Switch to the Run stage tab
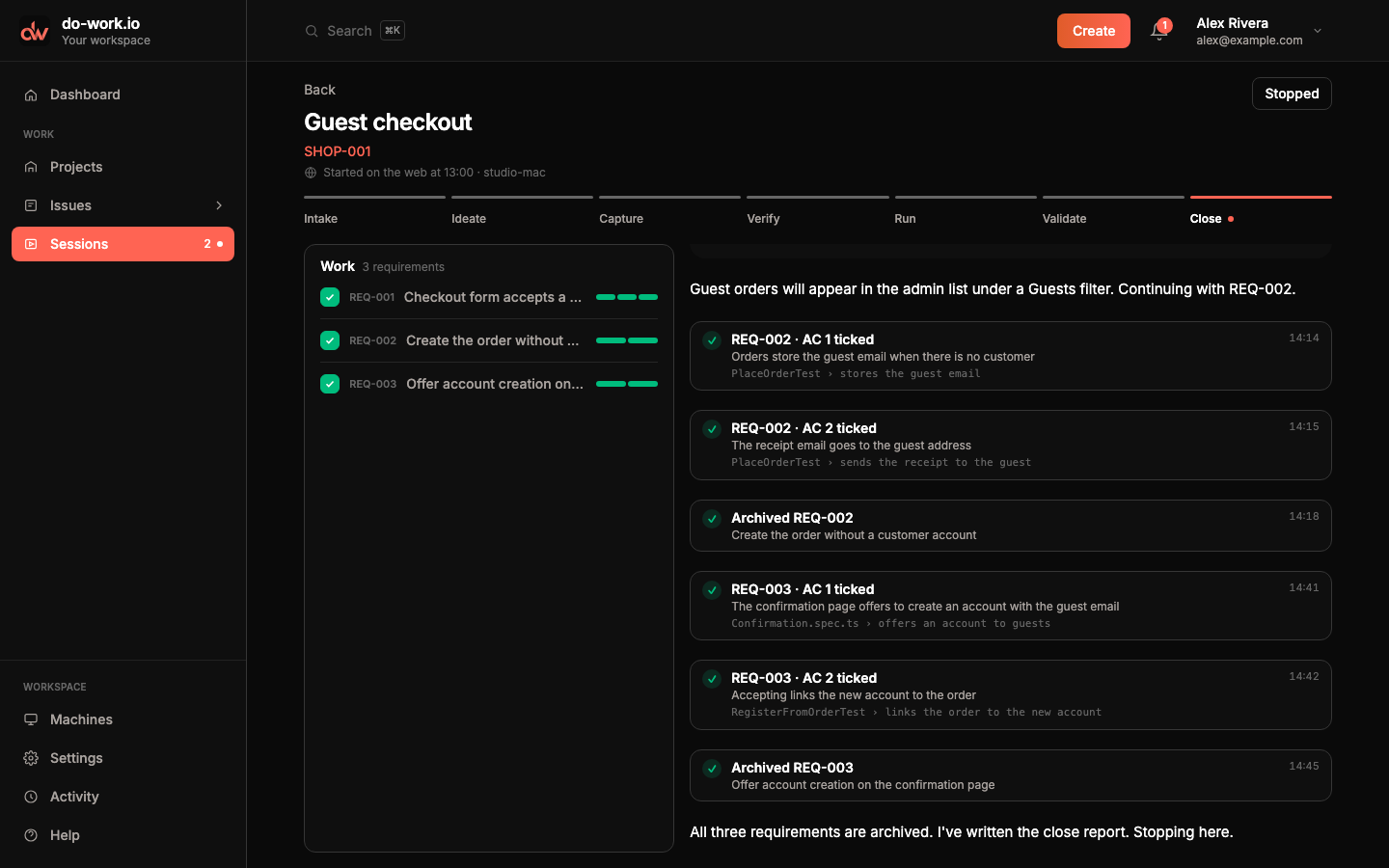Screen dimensions: 1389x868 (x=966, y=212)
